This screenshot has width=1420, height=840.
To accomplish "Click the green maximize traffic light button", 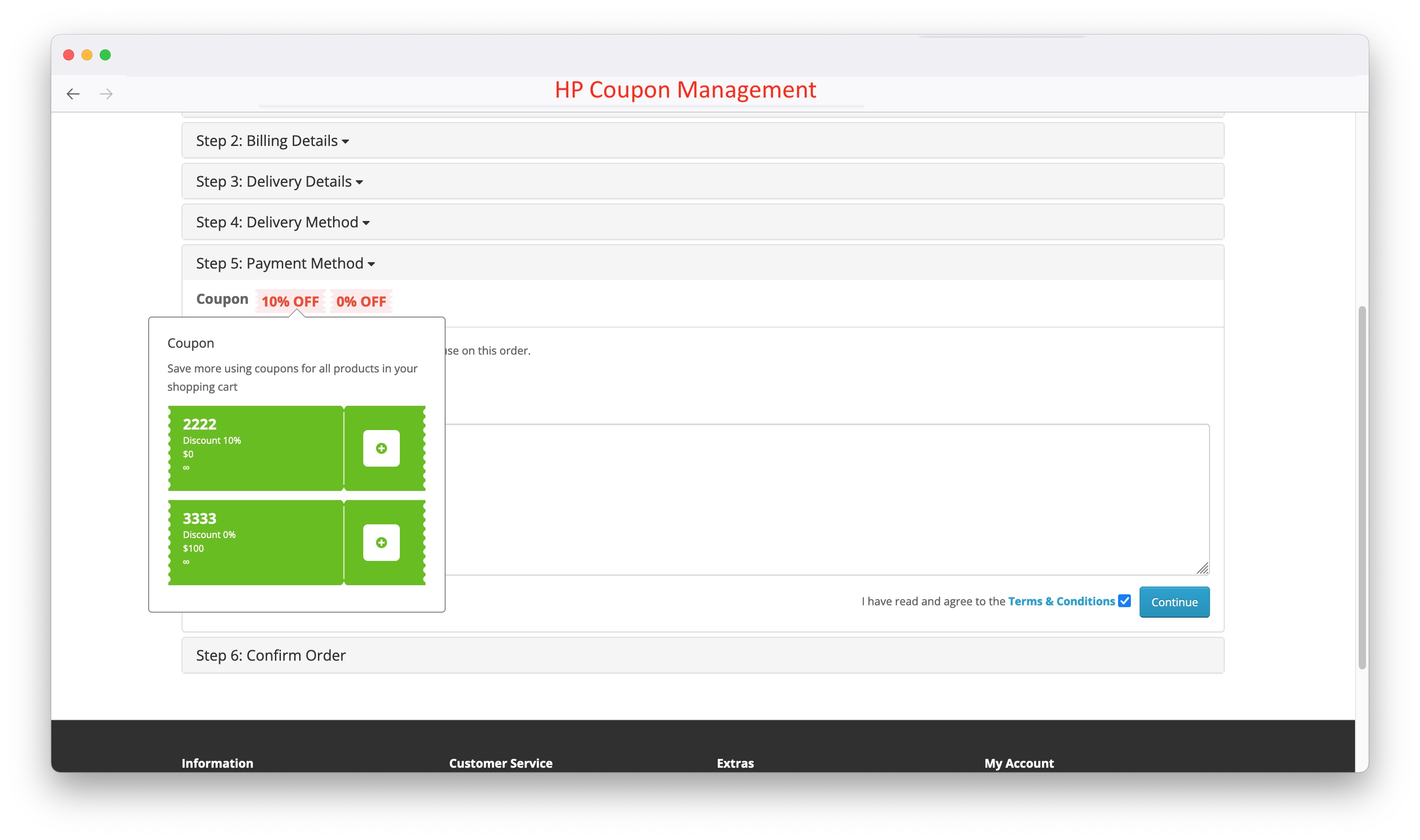I will tap(105, 54).
